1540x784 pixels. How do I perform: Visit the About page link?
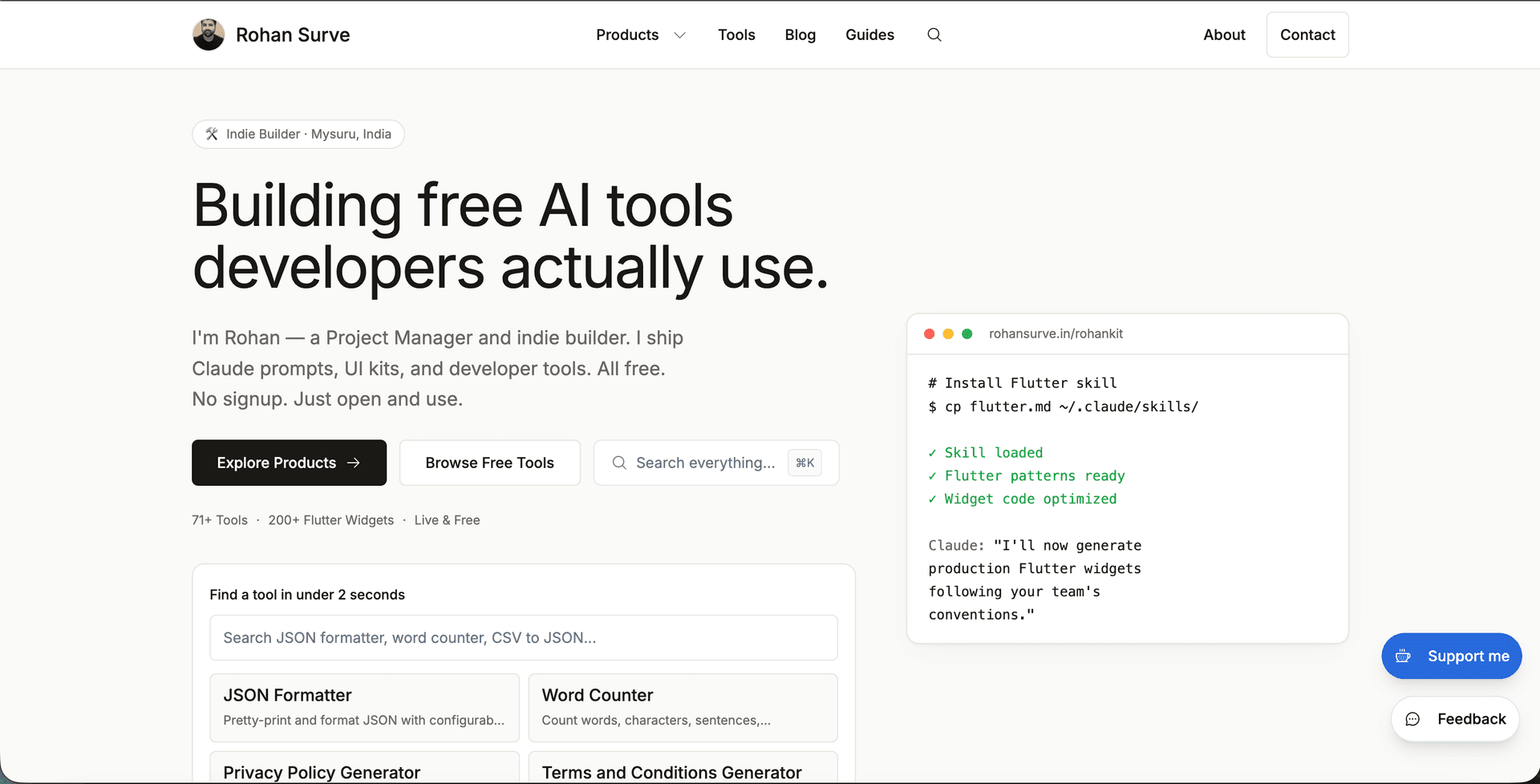pos(1224,34)
